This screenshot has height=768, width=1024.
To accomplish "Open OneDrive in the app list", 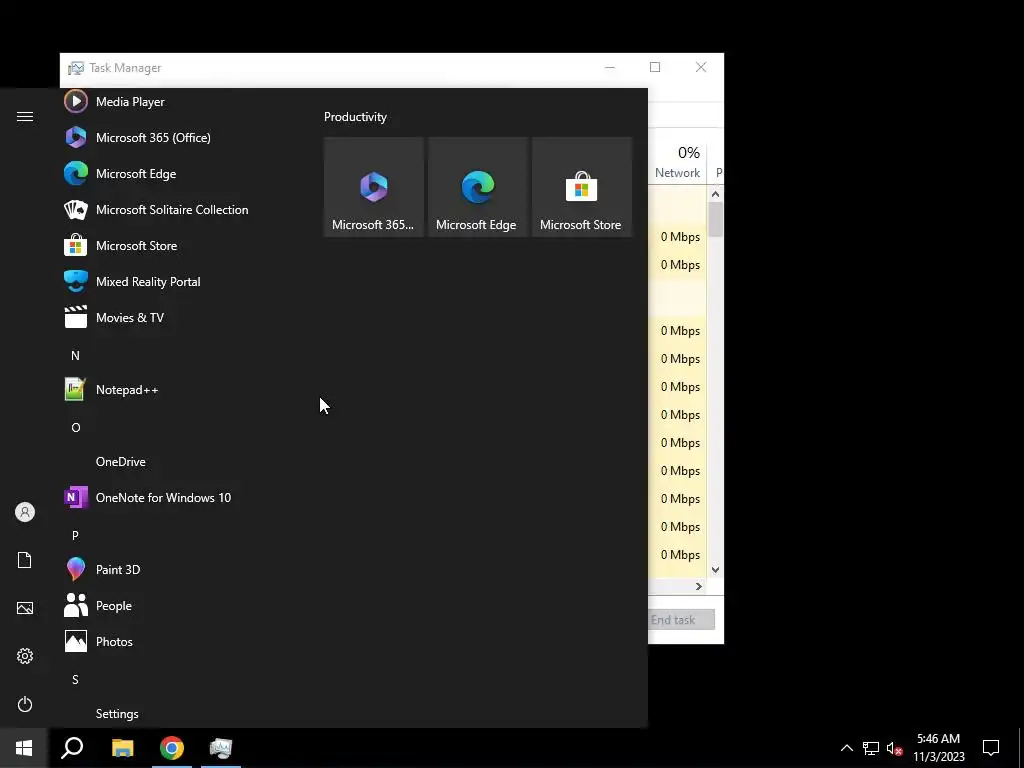I will point(176,462).
